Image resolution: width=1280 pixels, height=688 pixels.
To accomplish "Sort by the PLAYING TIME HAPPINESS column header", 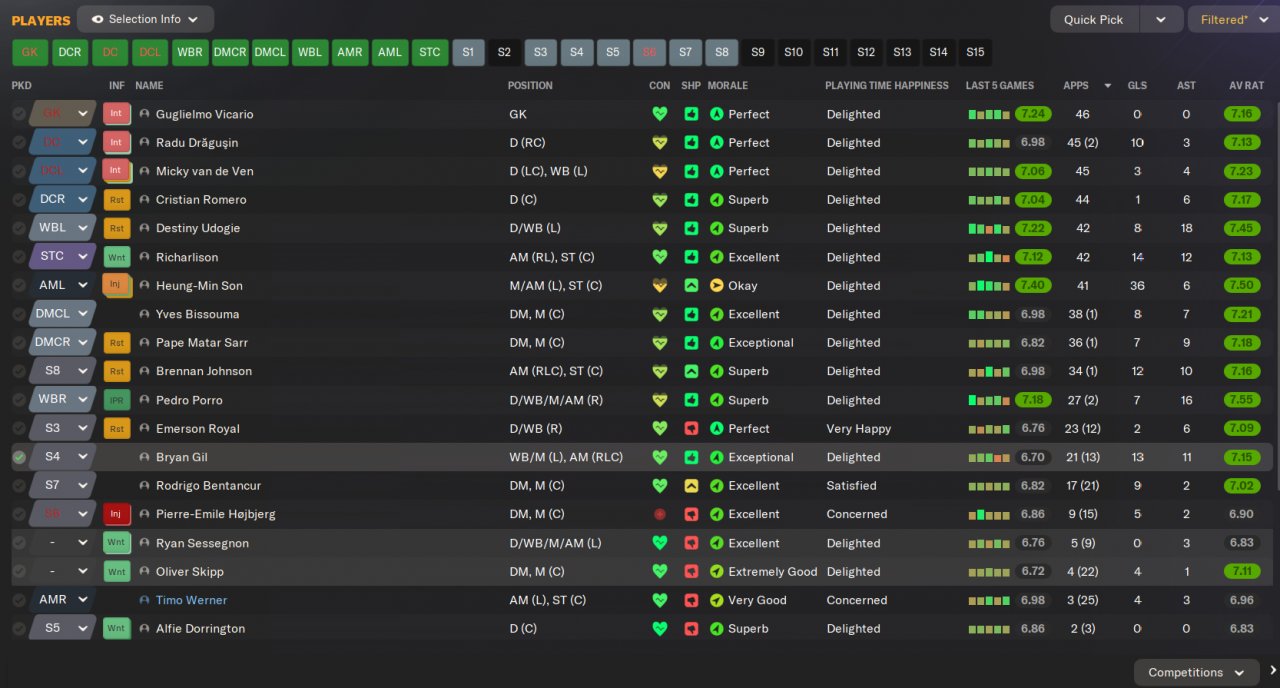I will pyautogui.click(x=887, y=86).
